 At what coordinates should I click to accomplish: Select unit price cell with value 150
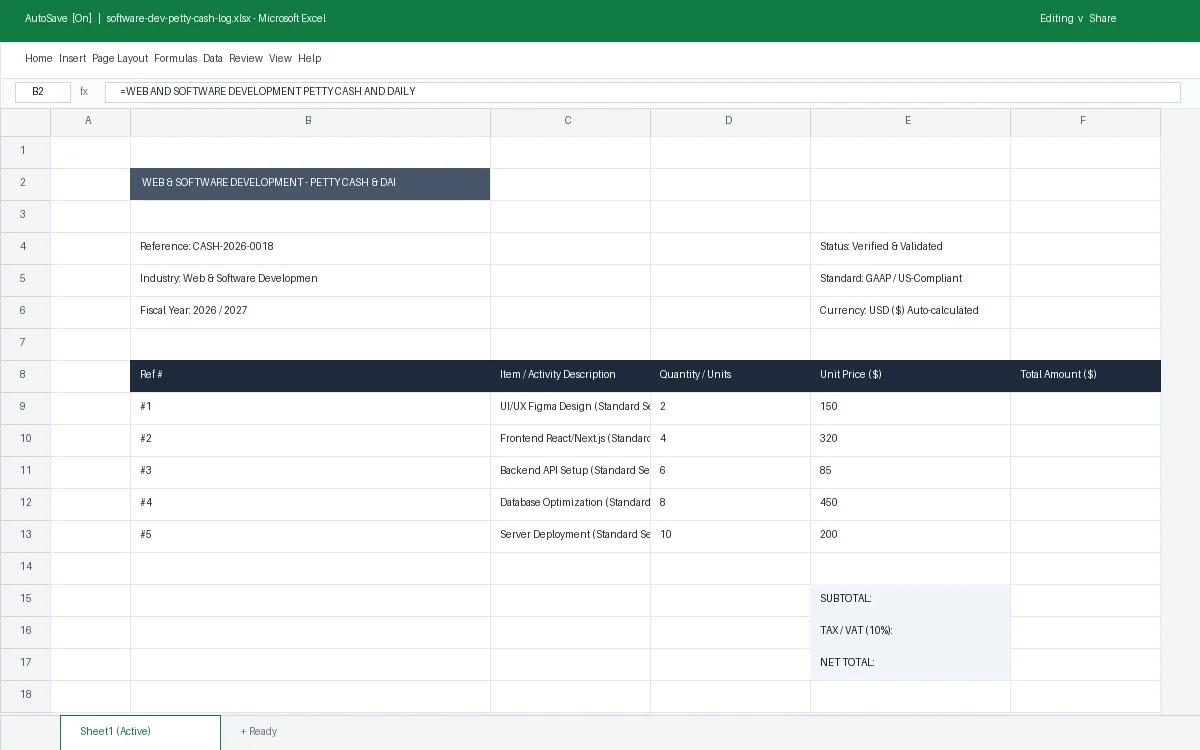910,407
